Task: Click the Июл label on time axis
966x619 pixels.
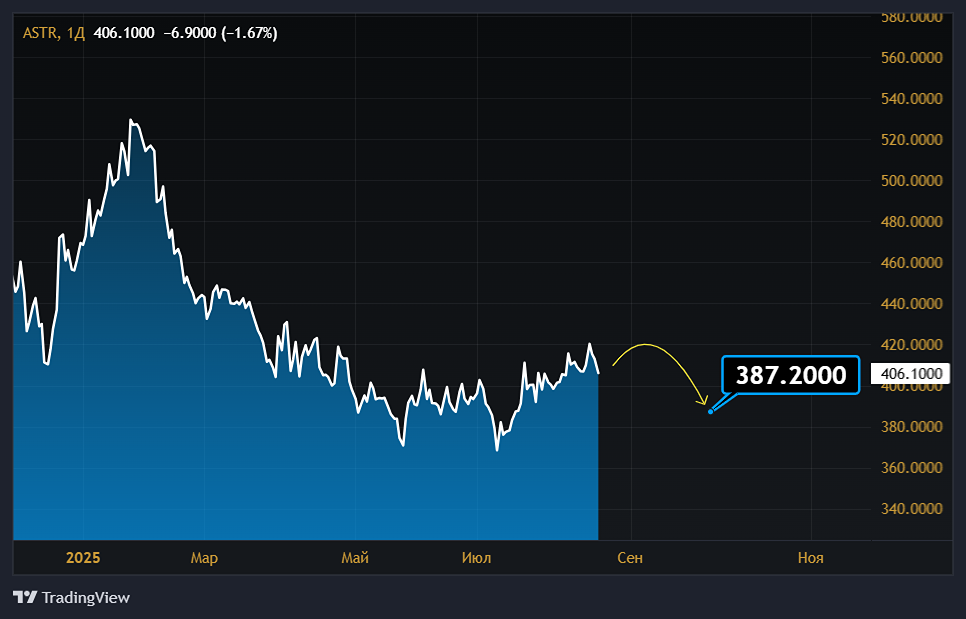Action: tap(476, 558)
